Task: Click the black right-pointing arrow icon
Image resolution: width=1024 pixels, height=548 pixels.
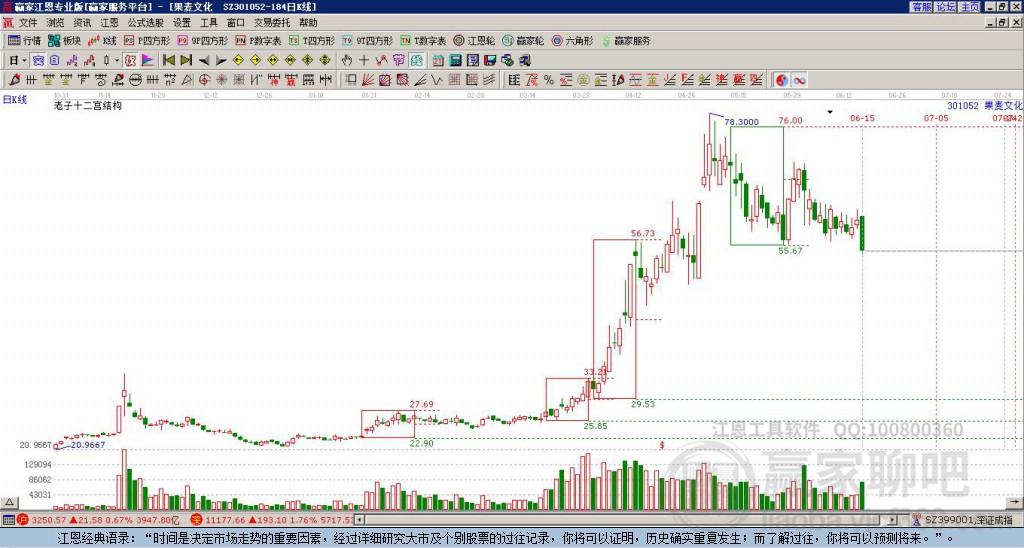Action: (221, 61)
